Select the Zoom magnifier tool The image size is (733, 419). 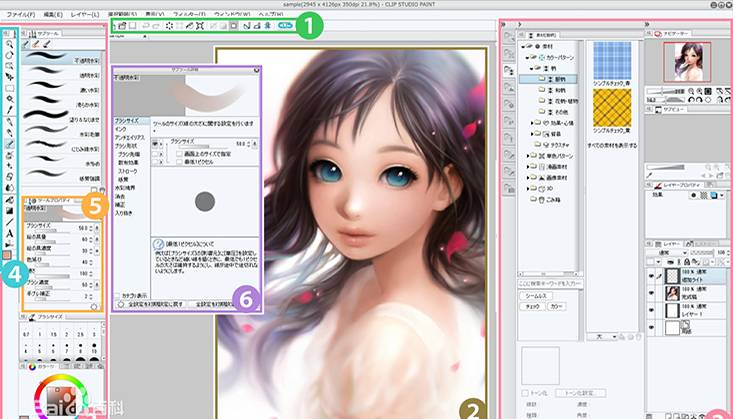8,45
